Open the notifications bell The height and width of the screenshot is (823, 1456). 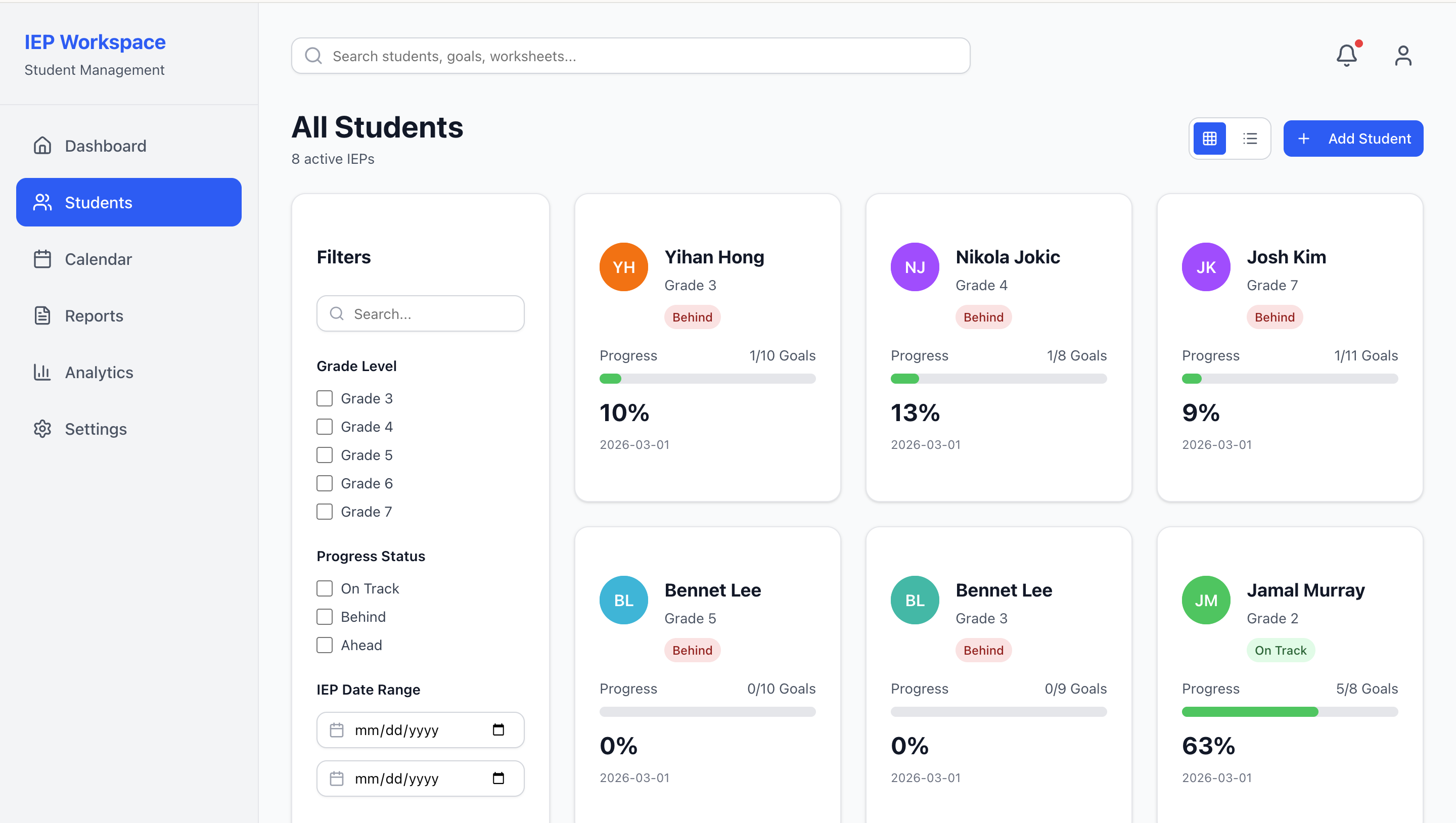1346,56
